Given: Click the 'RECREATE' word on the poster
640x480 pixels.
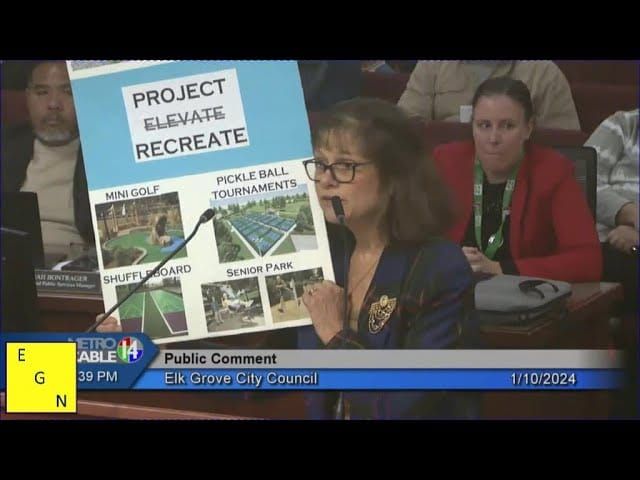Looking at the screenshot, I should (x=191, y=143).
